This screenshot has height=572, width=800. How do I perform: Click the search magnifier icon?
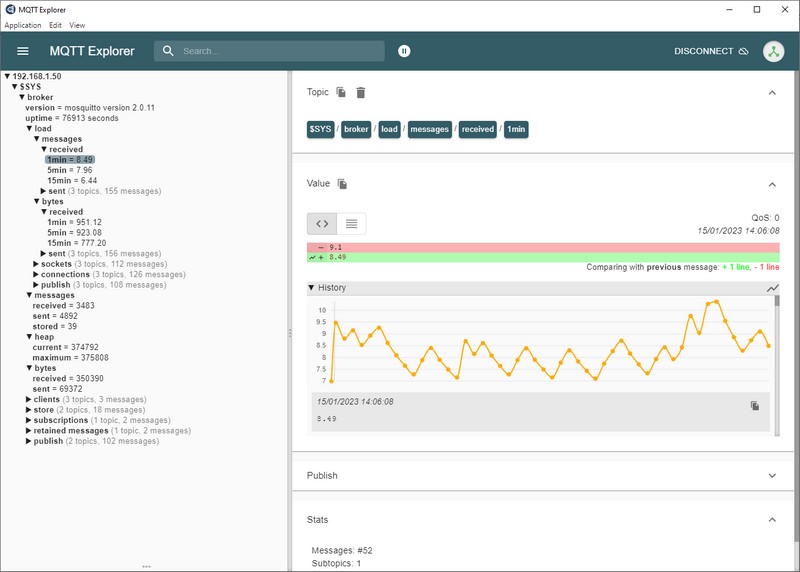click(x=168, y=51)
